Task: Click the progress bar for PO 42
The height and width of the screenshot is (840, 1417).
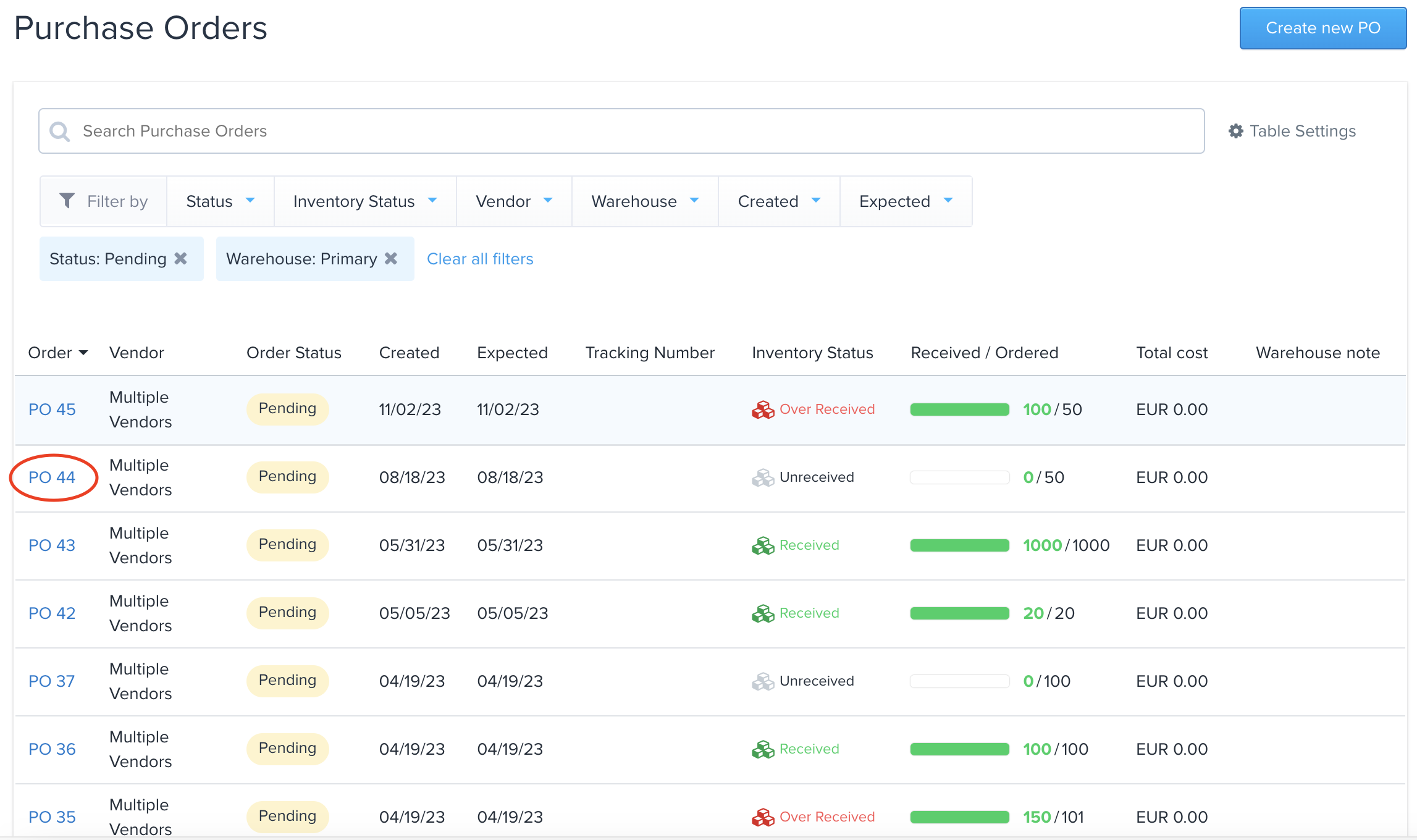Action: (959, 613)
